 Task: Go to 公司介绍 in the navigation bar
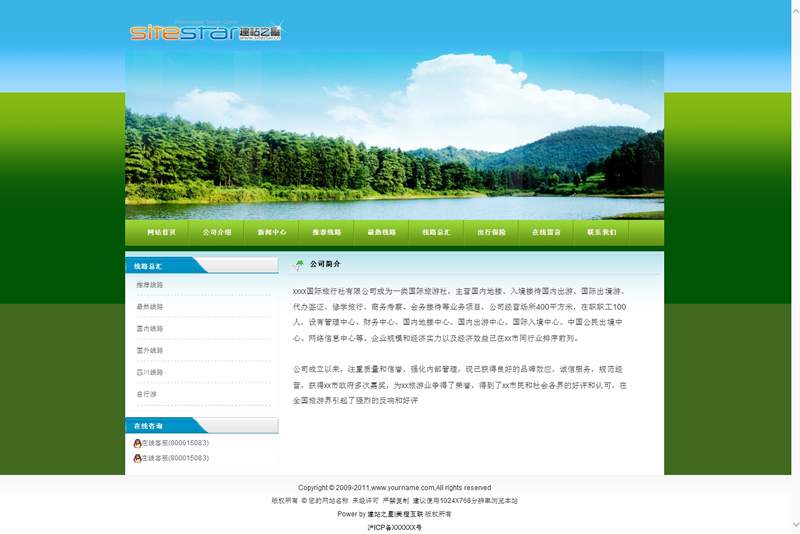pyautogui.click(x=217, y=232)
